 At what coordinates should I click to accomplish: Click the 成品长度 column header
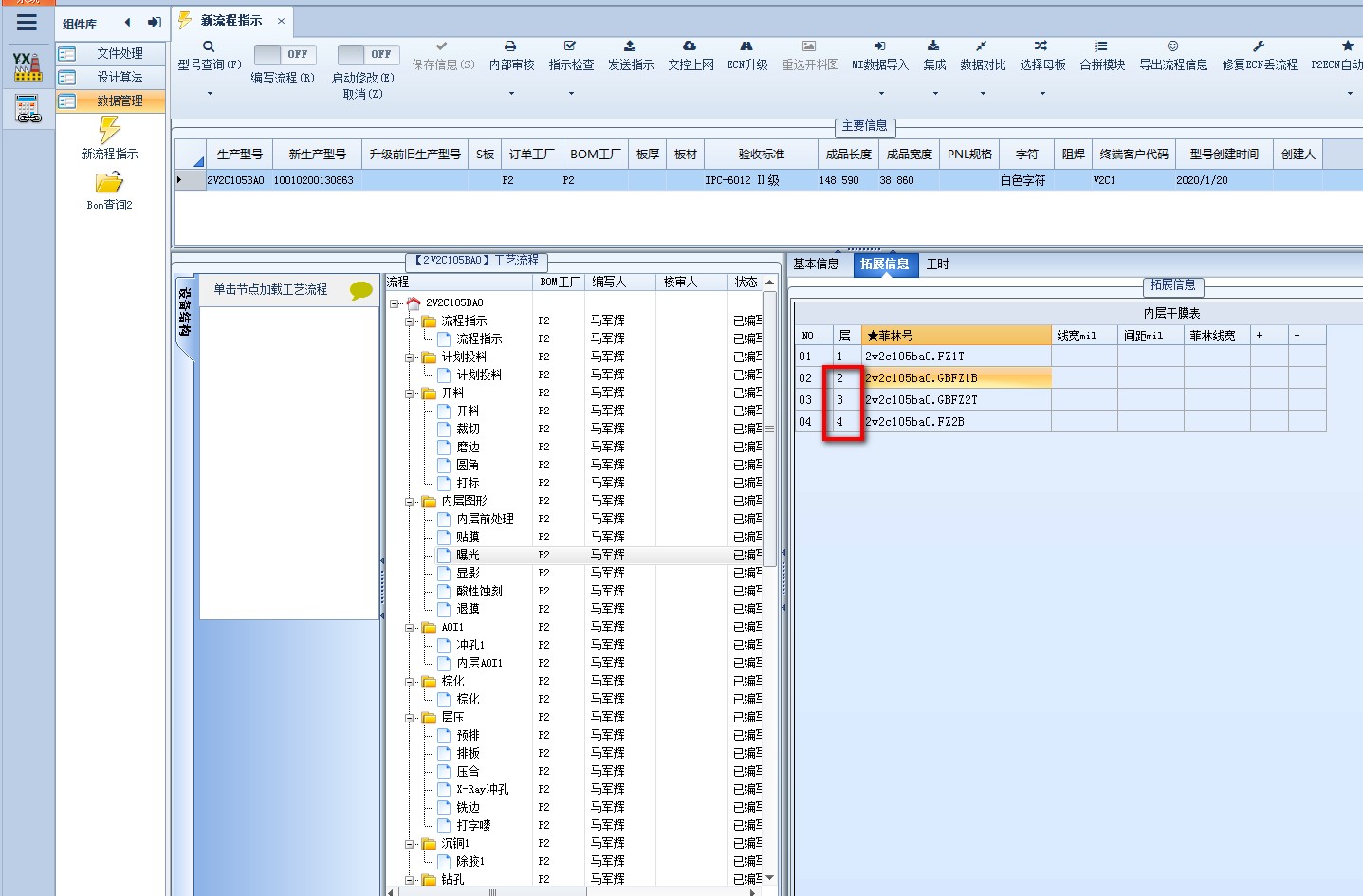pos(848,155)
